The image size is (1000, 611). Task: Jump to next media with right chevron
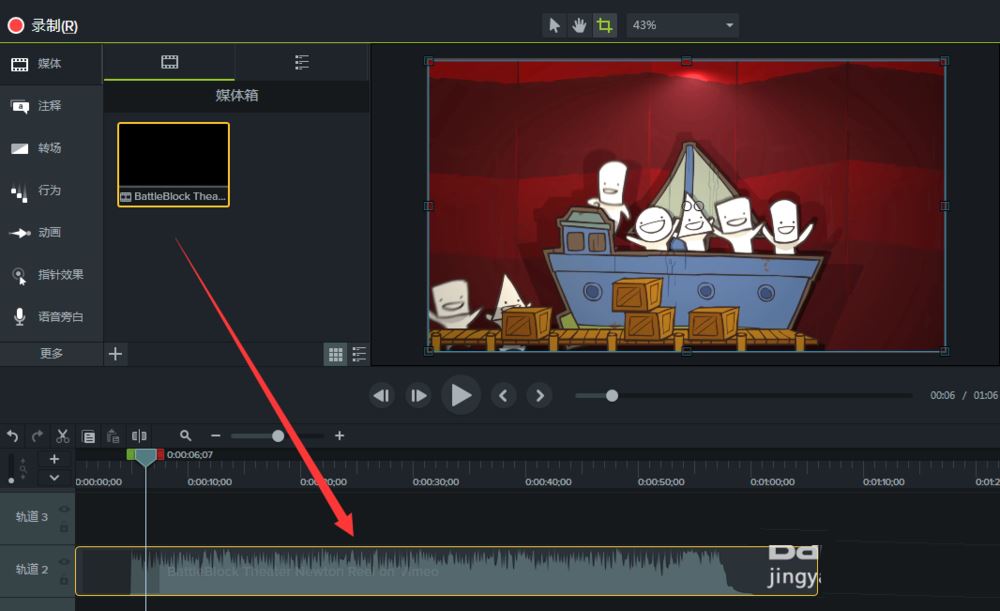click(x=540, y=396)
